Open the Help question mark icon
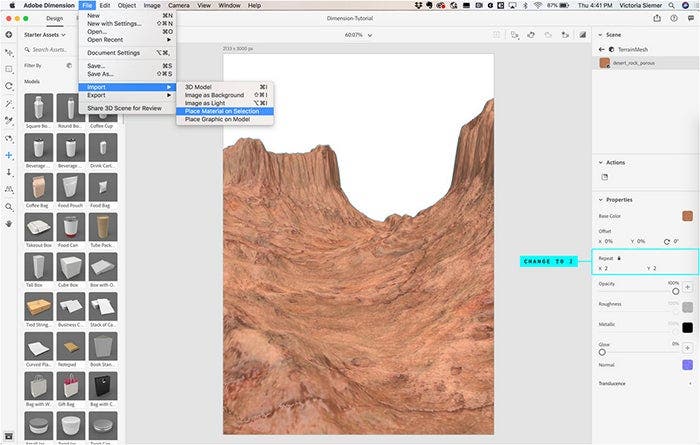Image resolution: width=700 pixels, height=445 pixels. pyautogui.click(x=674, y=18)
